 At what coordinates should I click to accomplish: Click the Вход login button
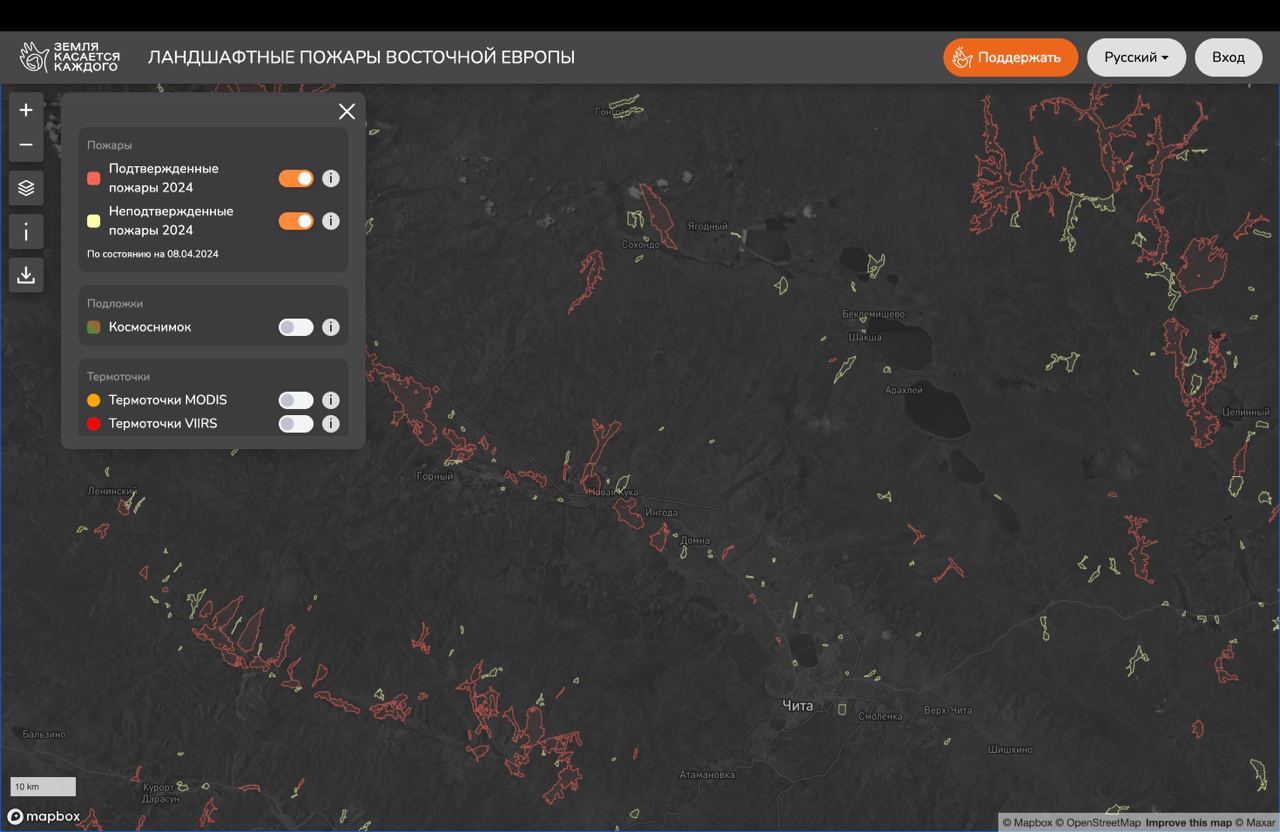point(1228,57)
